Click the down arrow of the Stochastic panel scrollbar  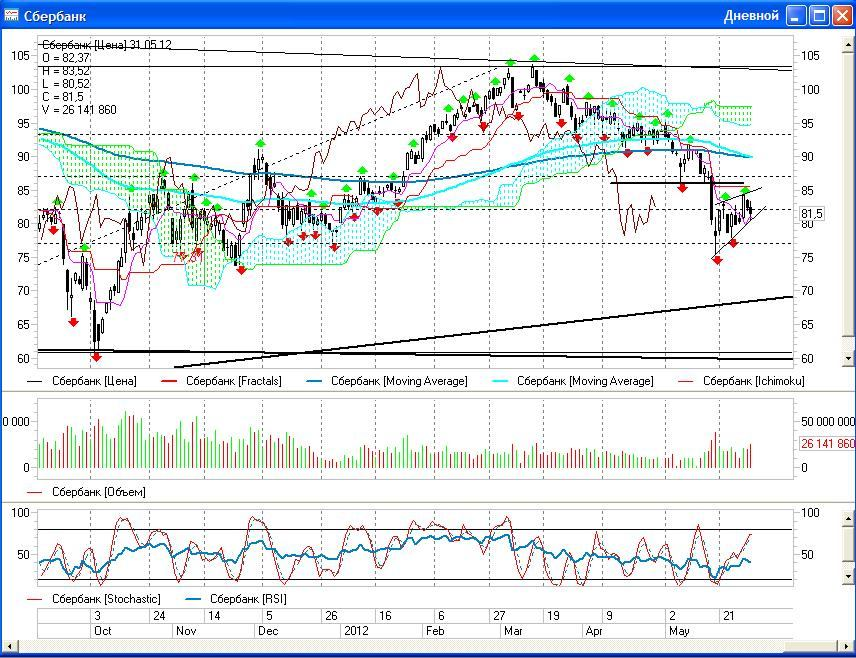[849, 576]
